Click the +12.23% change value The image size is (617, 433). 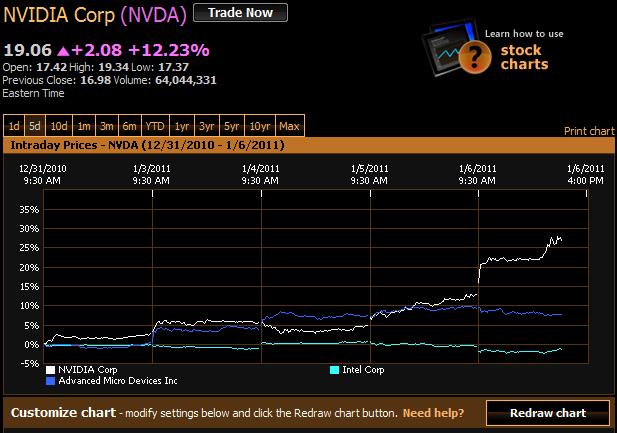(169, 50)
